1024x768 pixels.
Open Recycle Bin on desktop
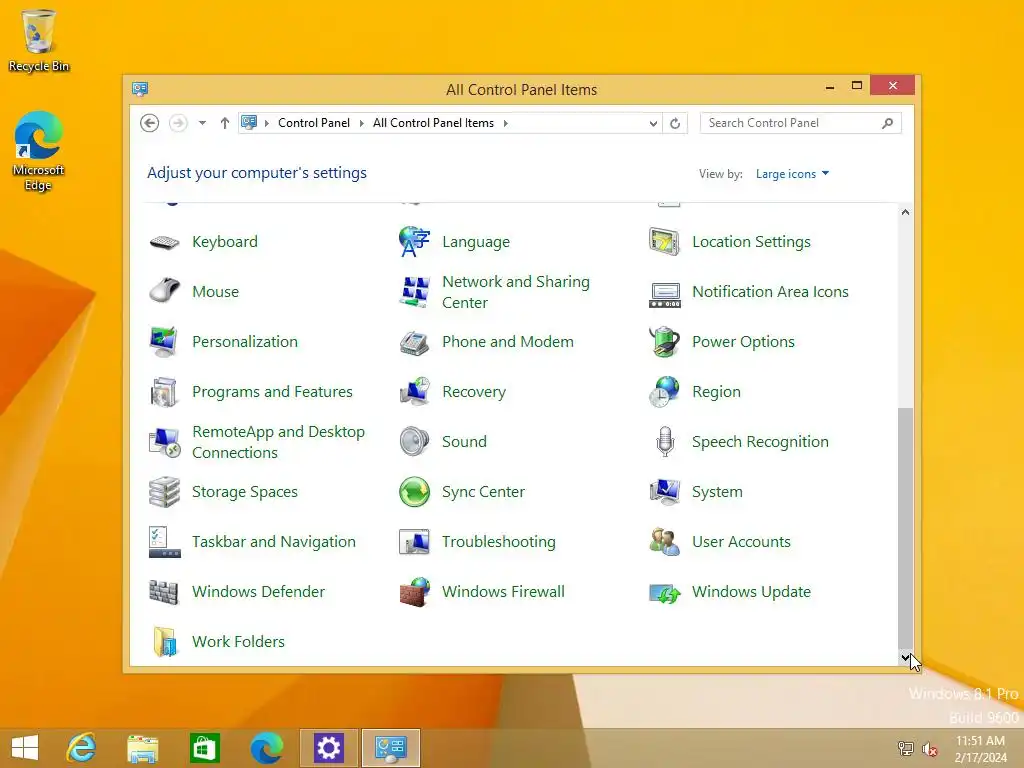point(39,40)
